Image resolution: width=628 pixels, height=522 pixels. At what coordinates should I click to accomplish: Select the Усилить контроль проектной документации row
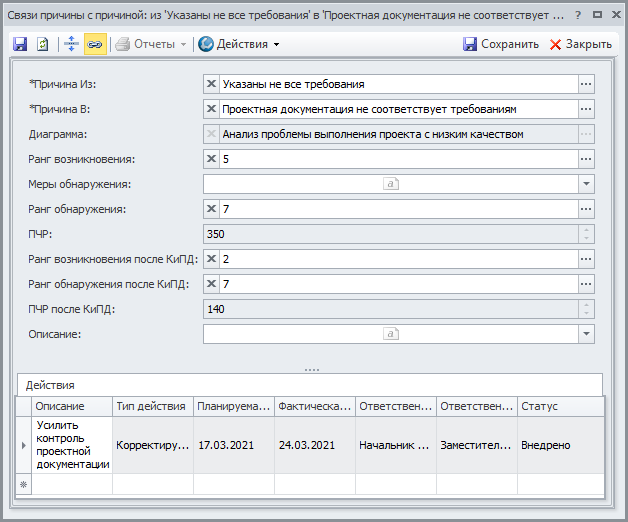coord(72,445)
